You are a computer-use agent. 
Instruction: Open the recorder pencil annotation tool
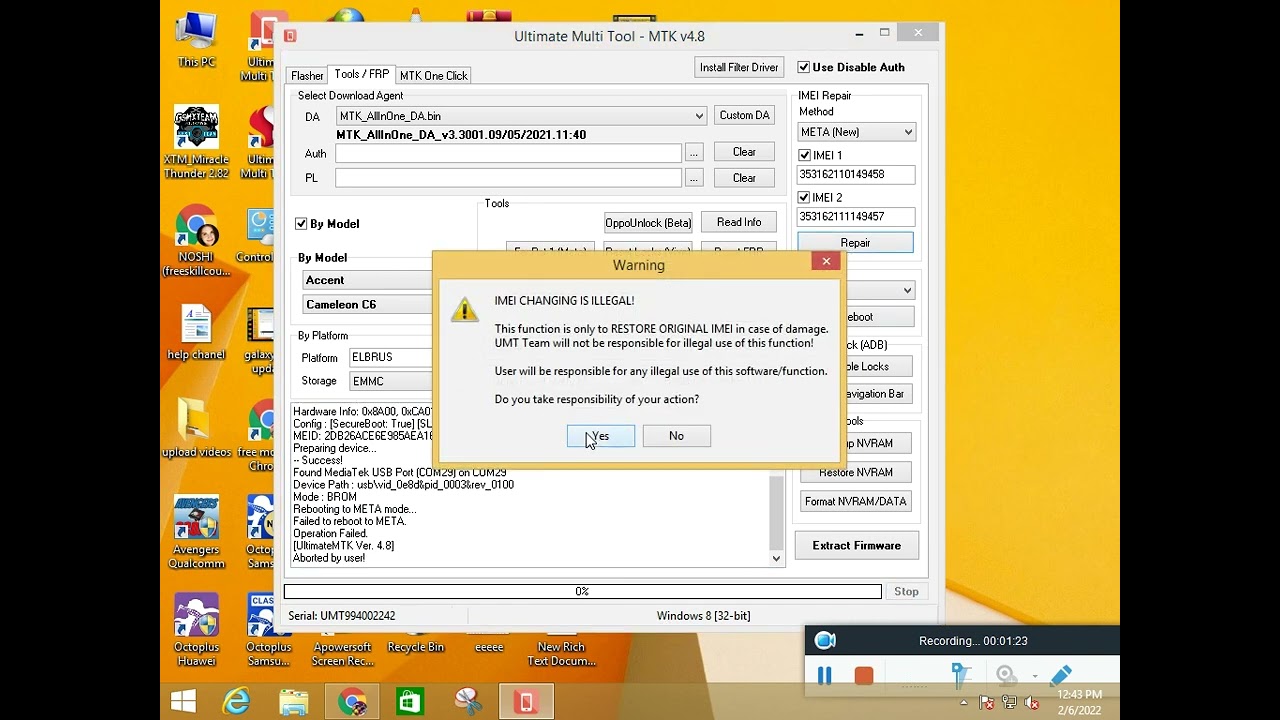click(x=1062, y=676)
